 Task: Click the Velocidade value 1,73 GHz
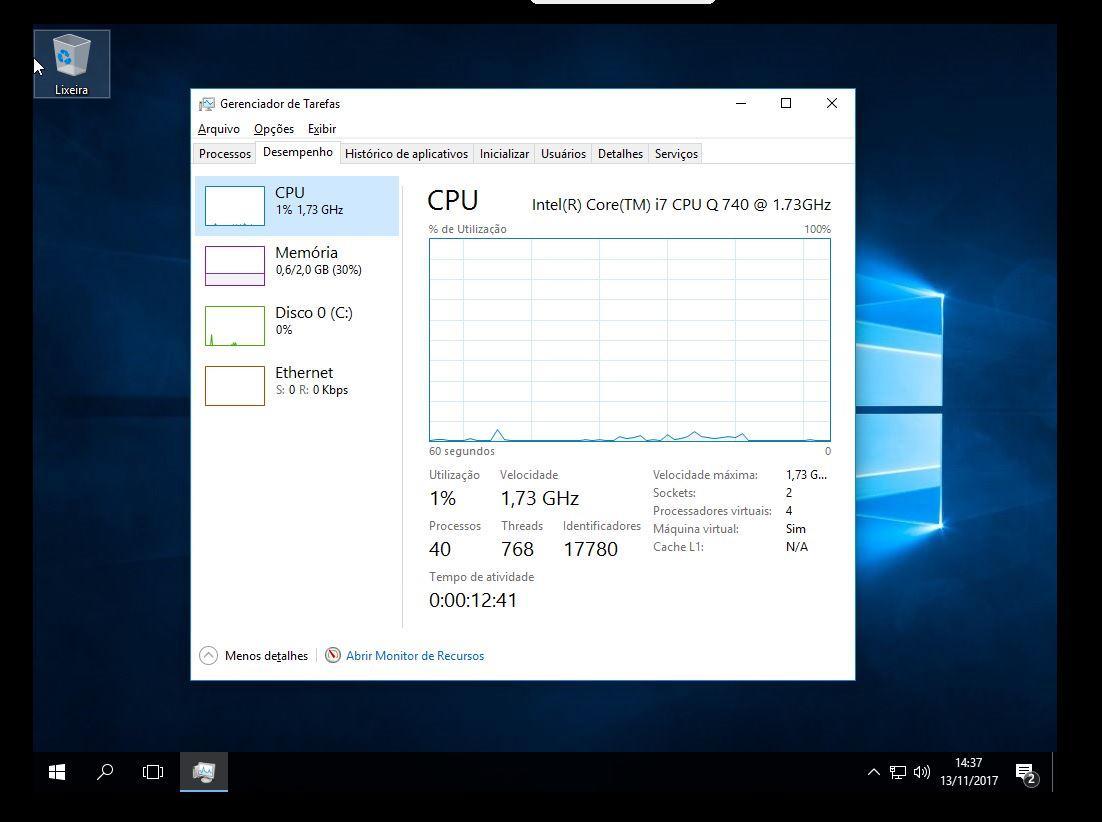pyautogui.click(x=540, y=498)
